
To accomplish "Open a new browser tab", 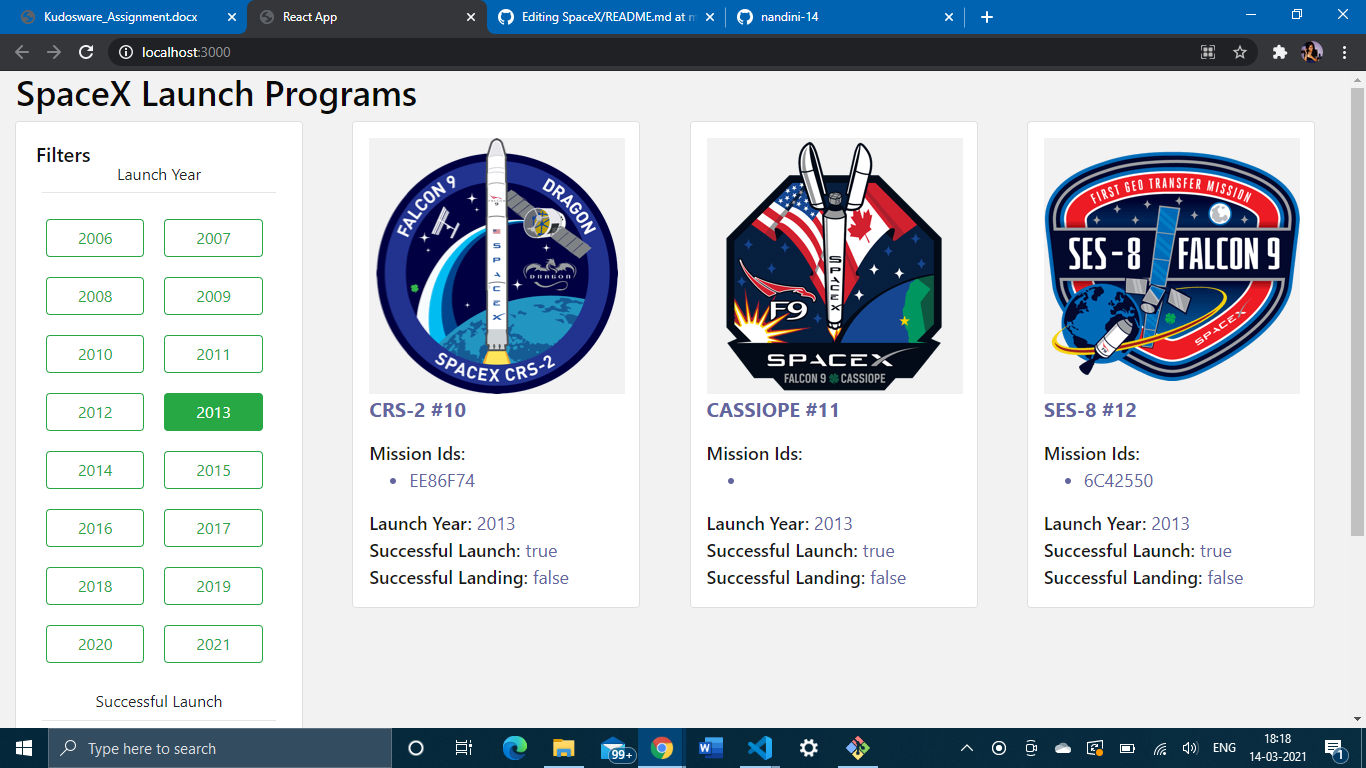I will coord(987,17).
